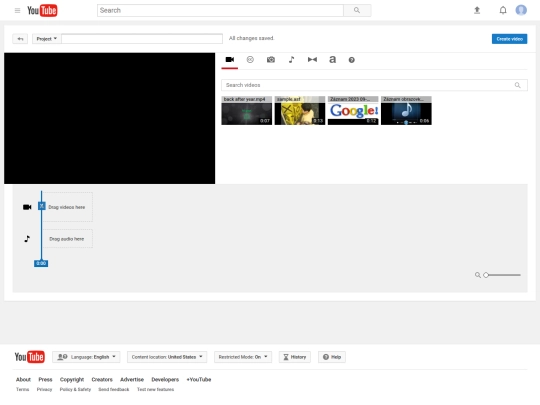Image resolution: width=540 pixels, height=405 pixels.
Task: Open the About footer link
Action: (x=23, y=380)
